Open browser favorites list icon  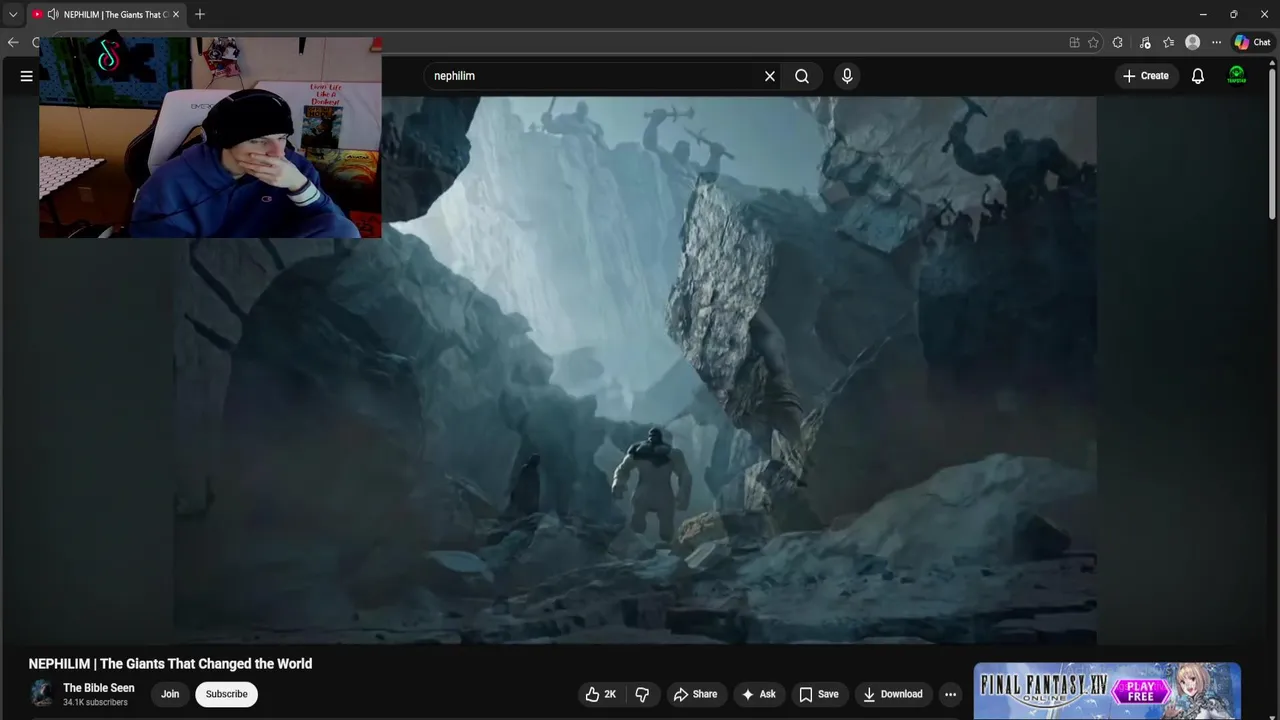1168,42
